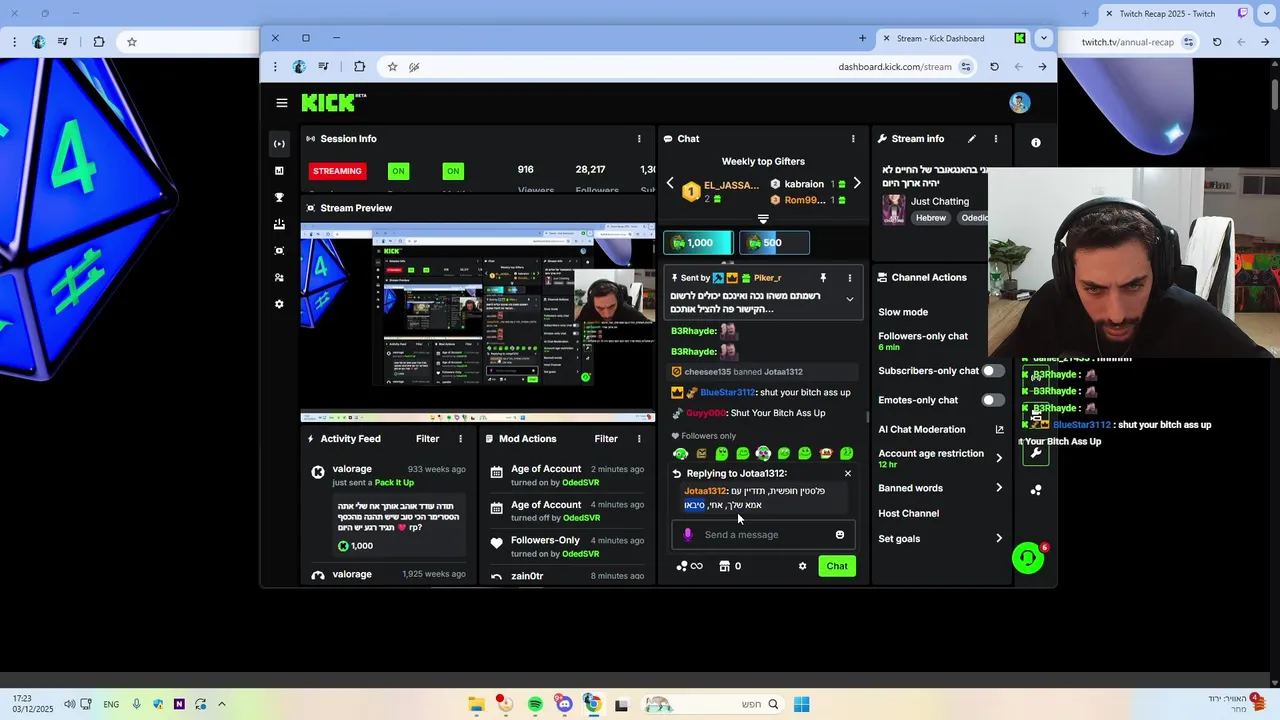This screenshot has height=720, width=1280.
Task: Open the community users icon in the Kick sidebar
Action: (279, 277)
